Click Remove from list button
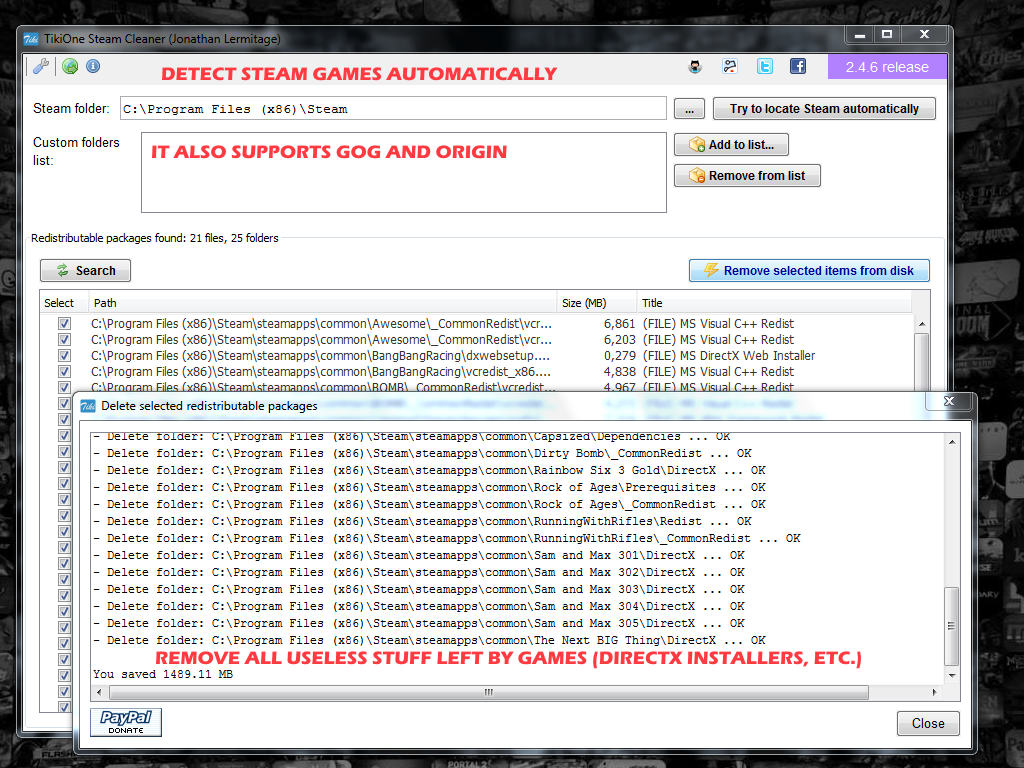Image resolution: width=1024 pixels, height=768 pixels. (747, 175)
